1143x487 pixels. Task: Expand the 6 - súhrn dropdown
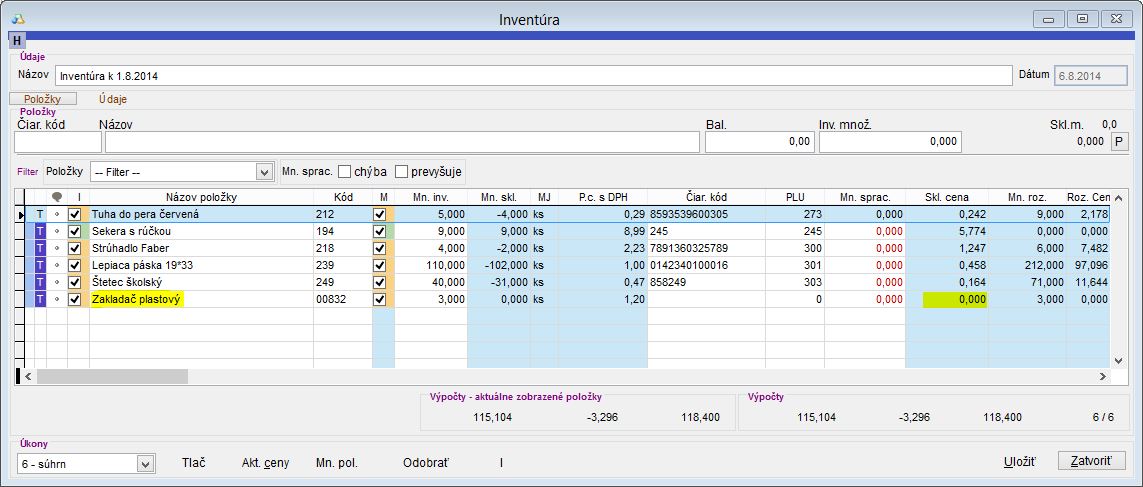(x=145, y=464)
